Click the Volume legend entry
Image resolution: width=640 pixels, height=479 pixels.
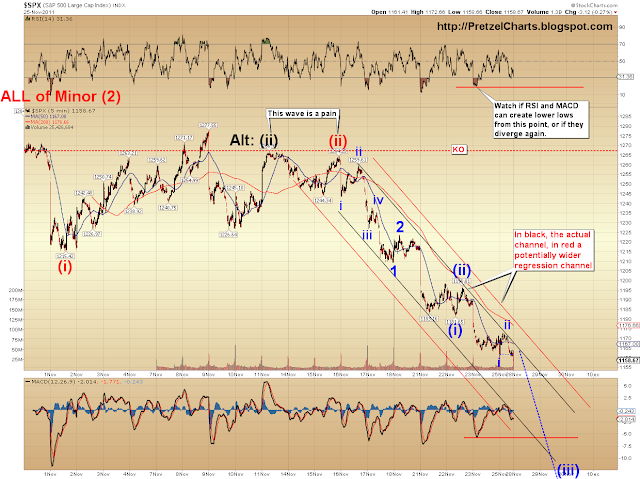coord(49,127)
